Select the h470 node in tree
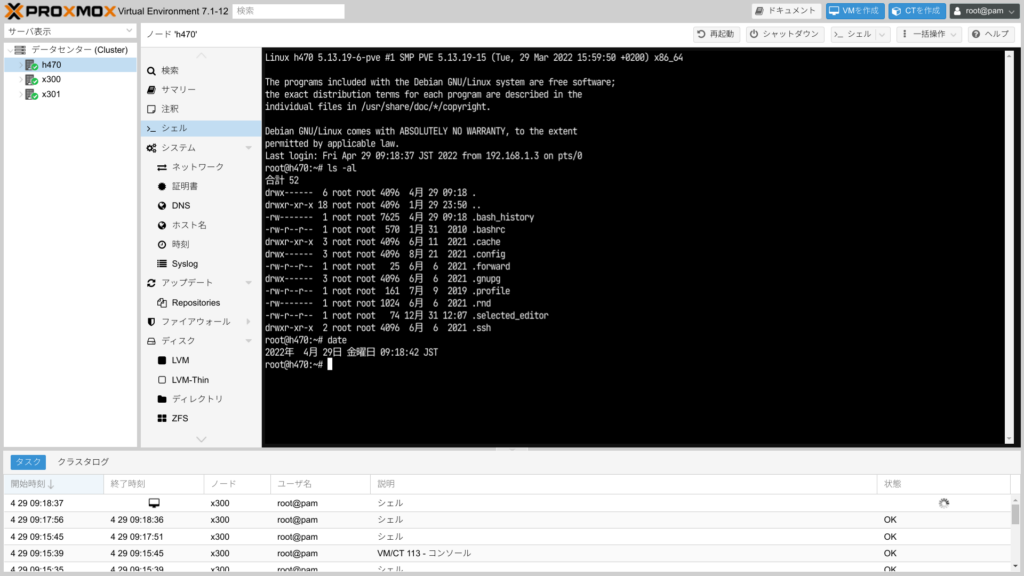1024x576 pixels. tap(71, 65)
